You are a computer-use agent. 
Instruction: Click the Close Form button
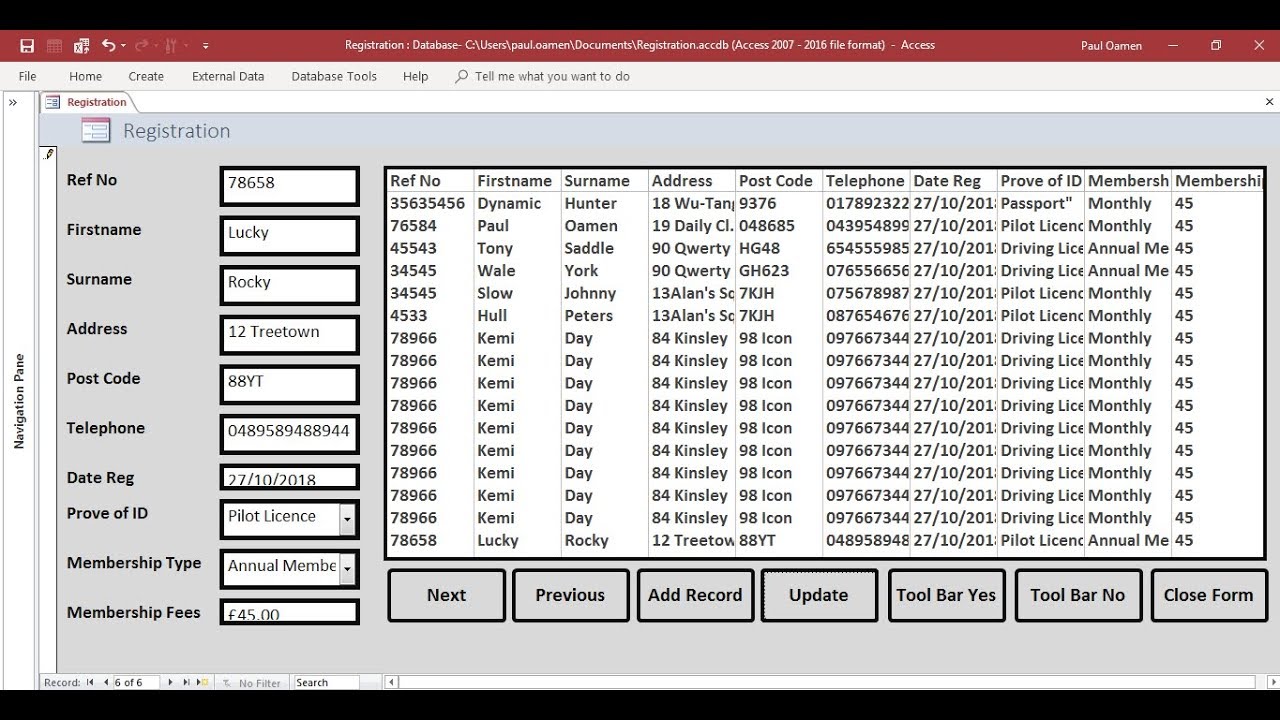coord(1208,595)
